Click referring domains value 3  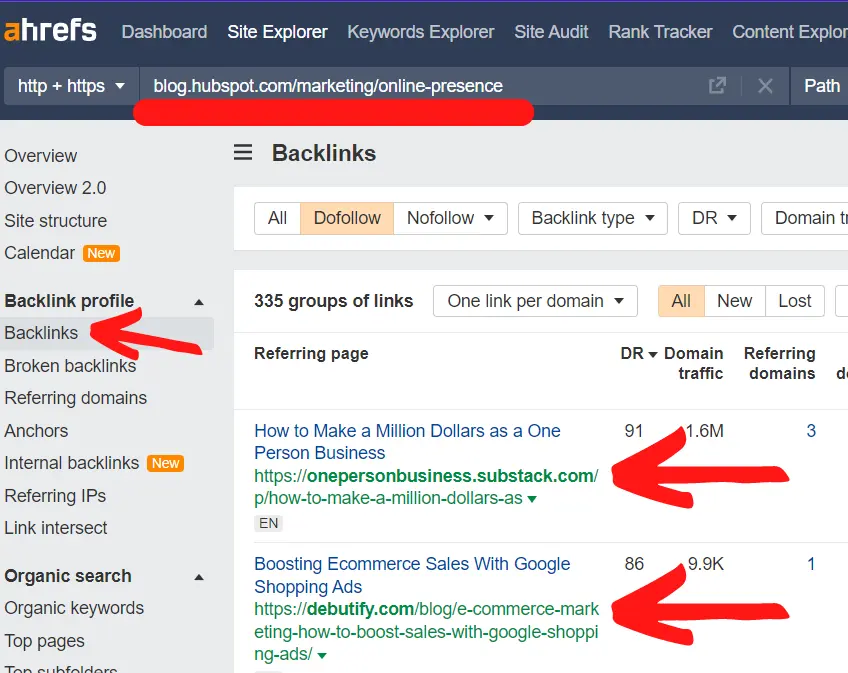click(x=811, y=431)
